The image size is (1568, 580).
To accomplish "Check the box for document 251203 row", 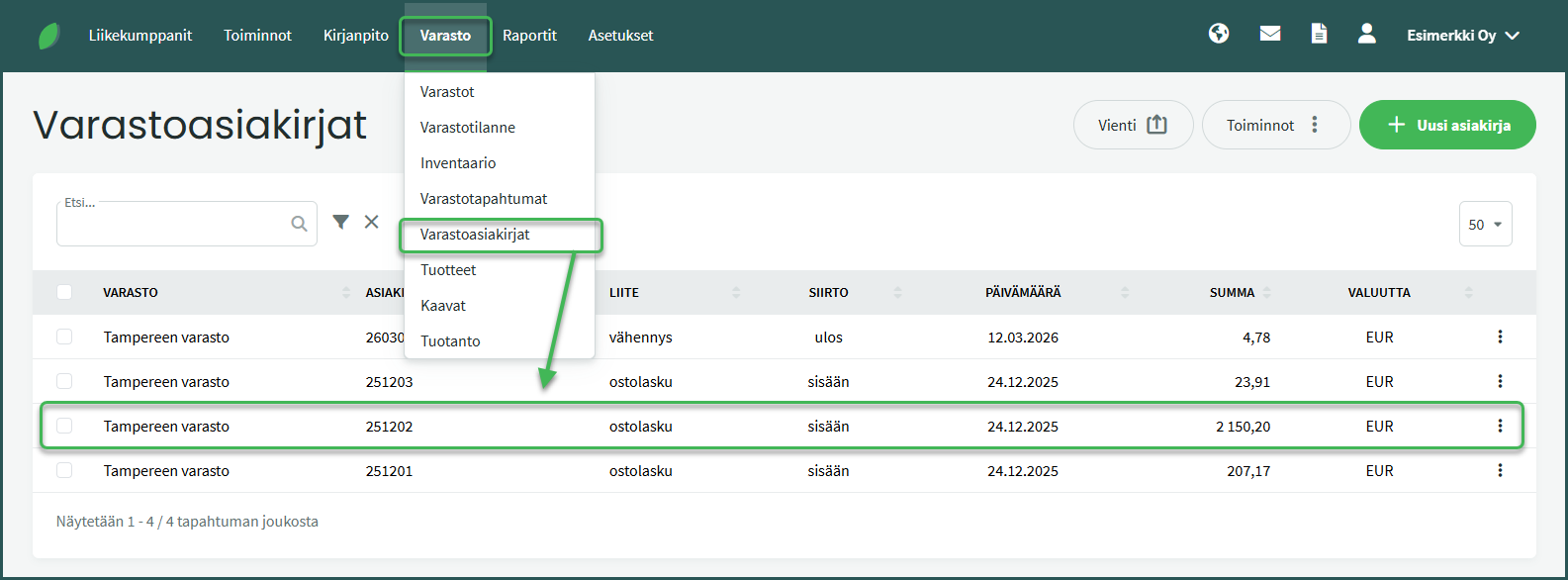I will pos(64,381).
